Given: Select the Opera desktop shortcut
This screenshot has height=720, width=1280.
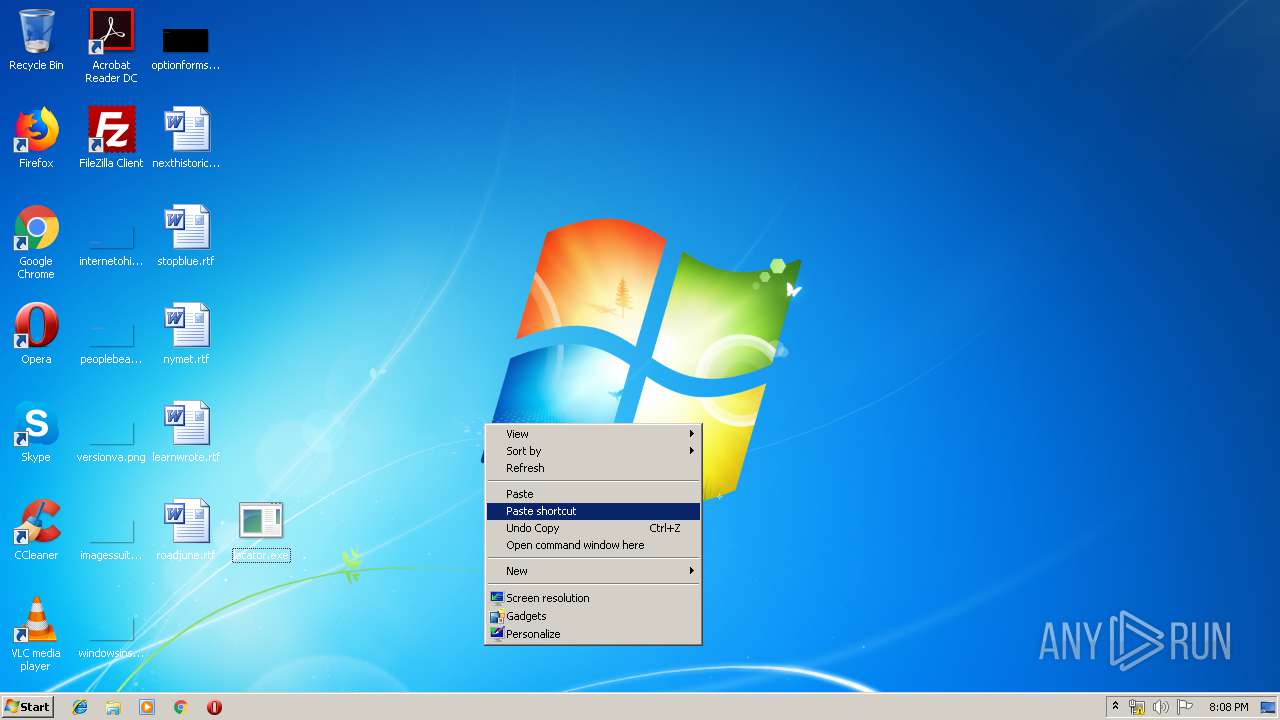Looking at the screenshot, I should coord(36,334).
